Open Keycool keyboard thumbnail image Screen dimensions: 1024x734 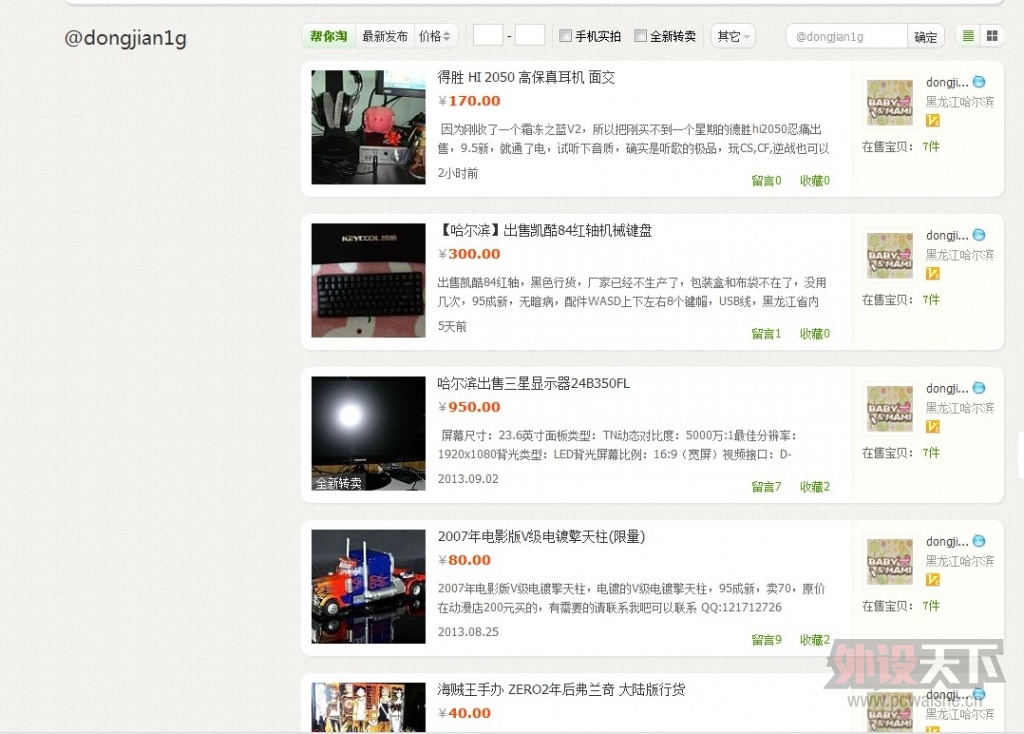pos(368,280)
